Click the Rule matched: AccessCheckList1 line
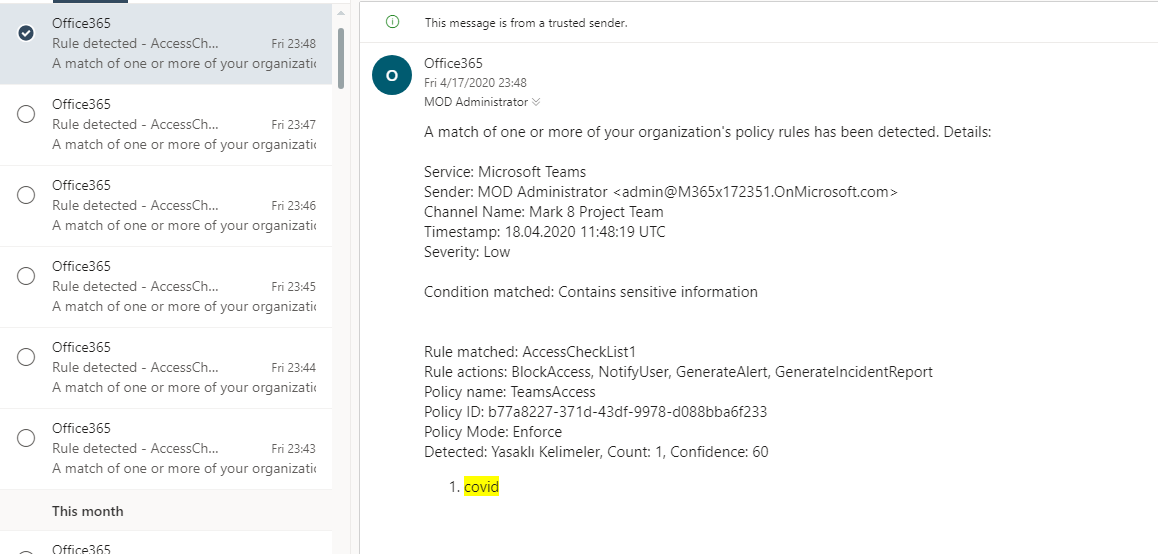The width and height of the screenshot is (1158, 554). point(530,352)
